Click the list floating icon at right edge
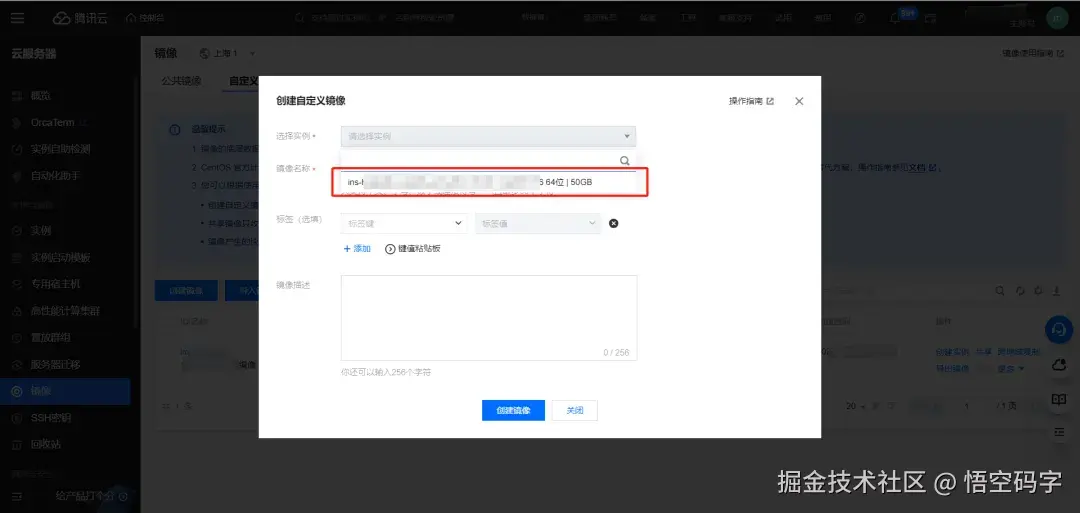The image size is (1080, 513). [1059, 432]
